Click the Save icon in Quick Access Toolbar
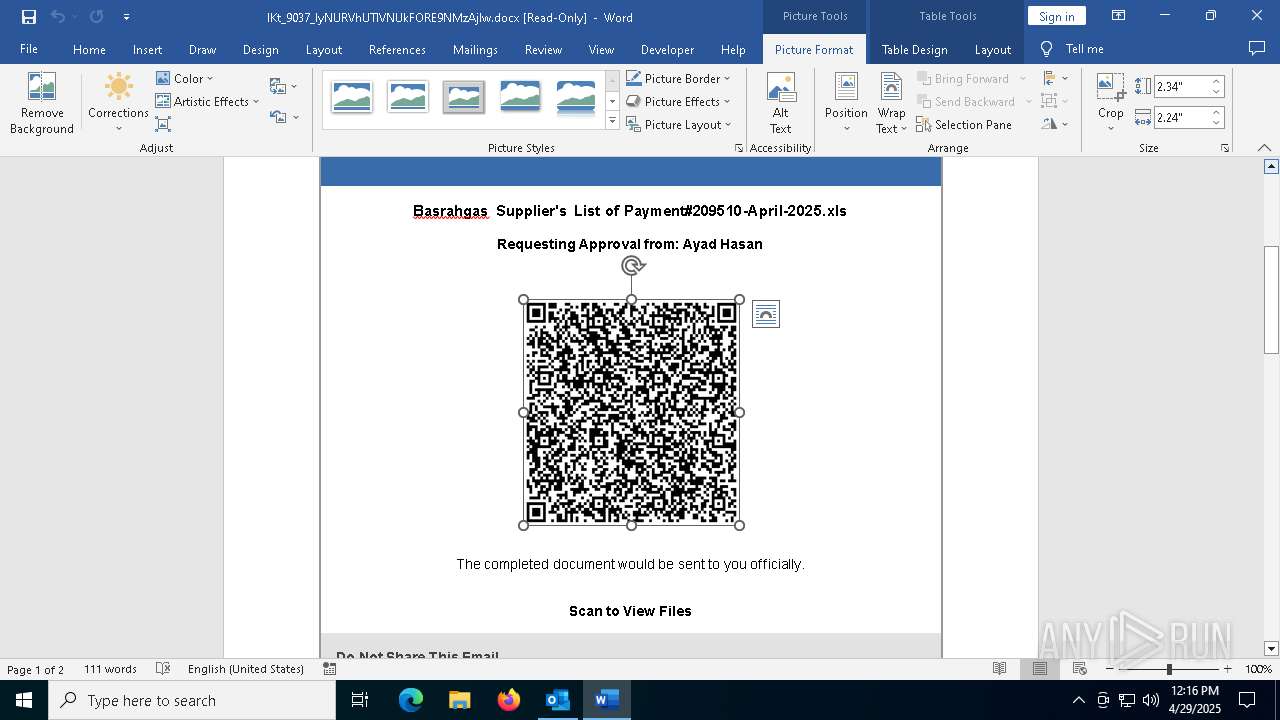 28,17
